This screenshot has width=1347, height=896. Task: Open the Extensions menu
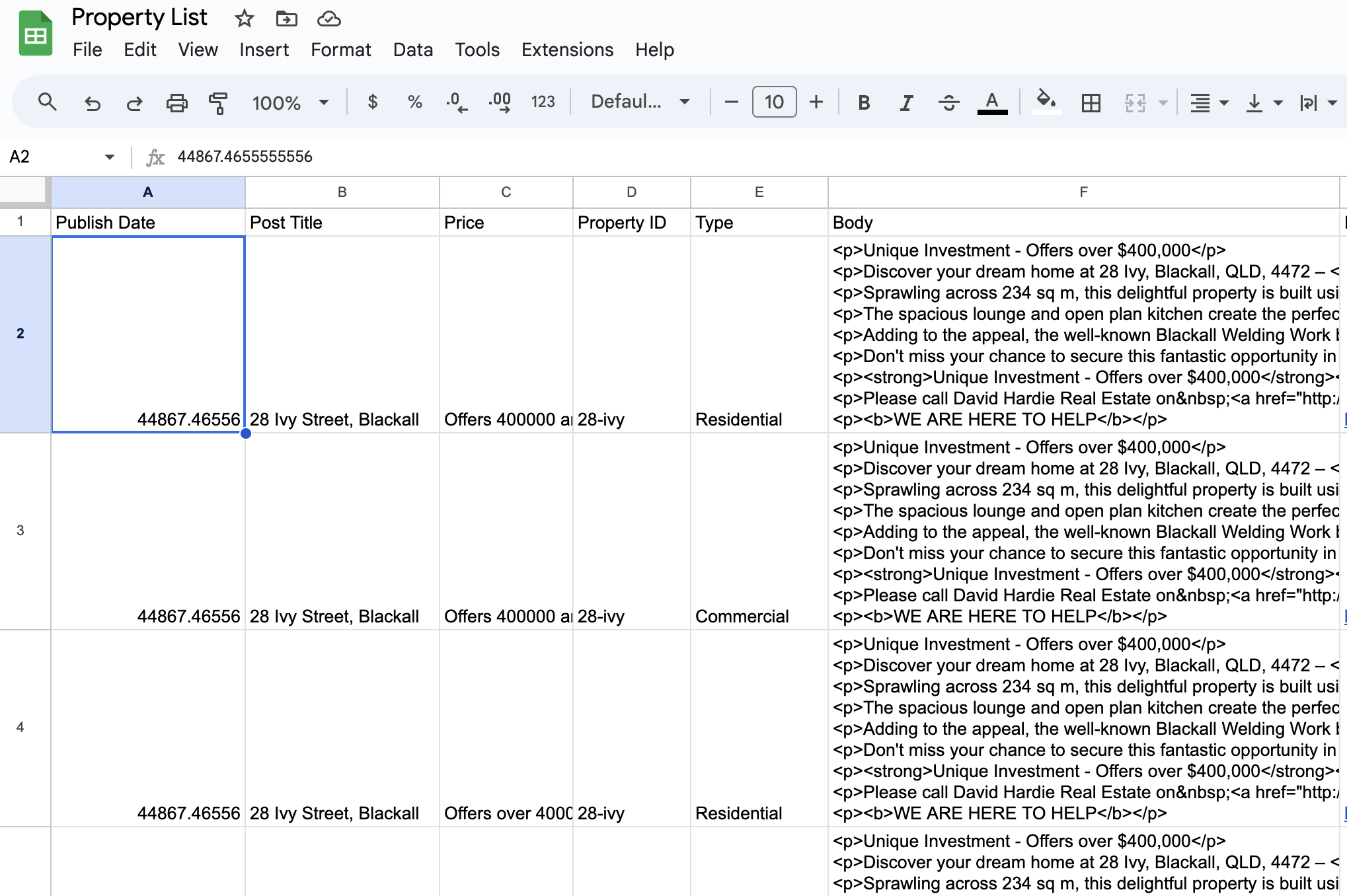[x=567, y=50]
